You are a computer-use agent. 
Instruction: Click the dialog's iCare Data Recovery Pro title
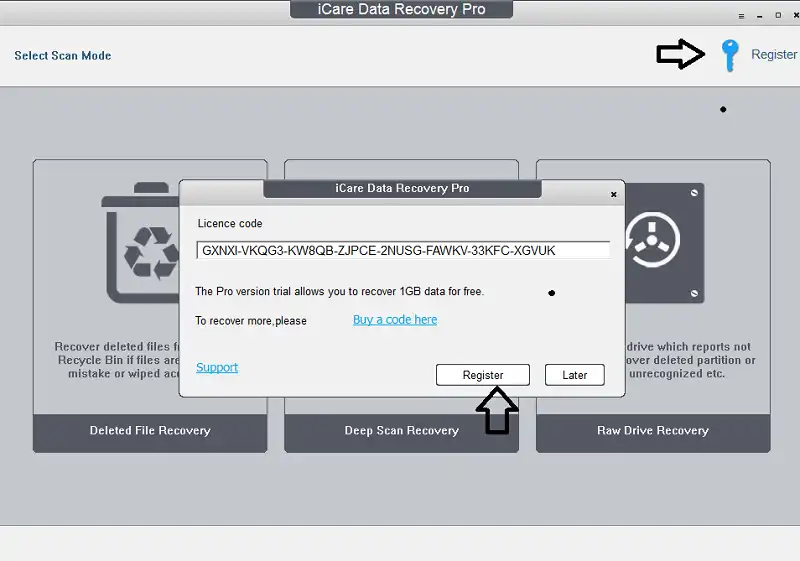tap(402, 188)
